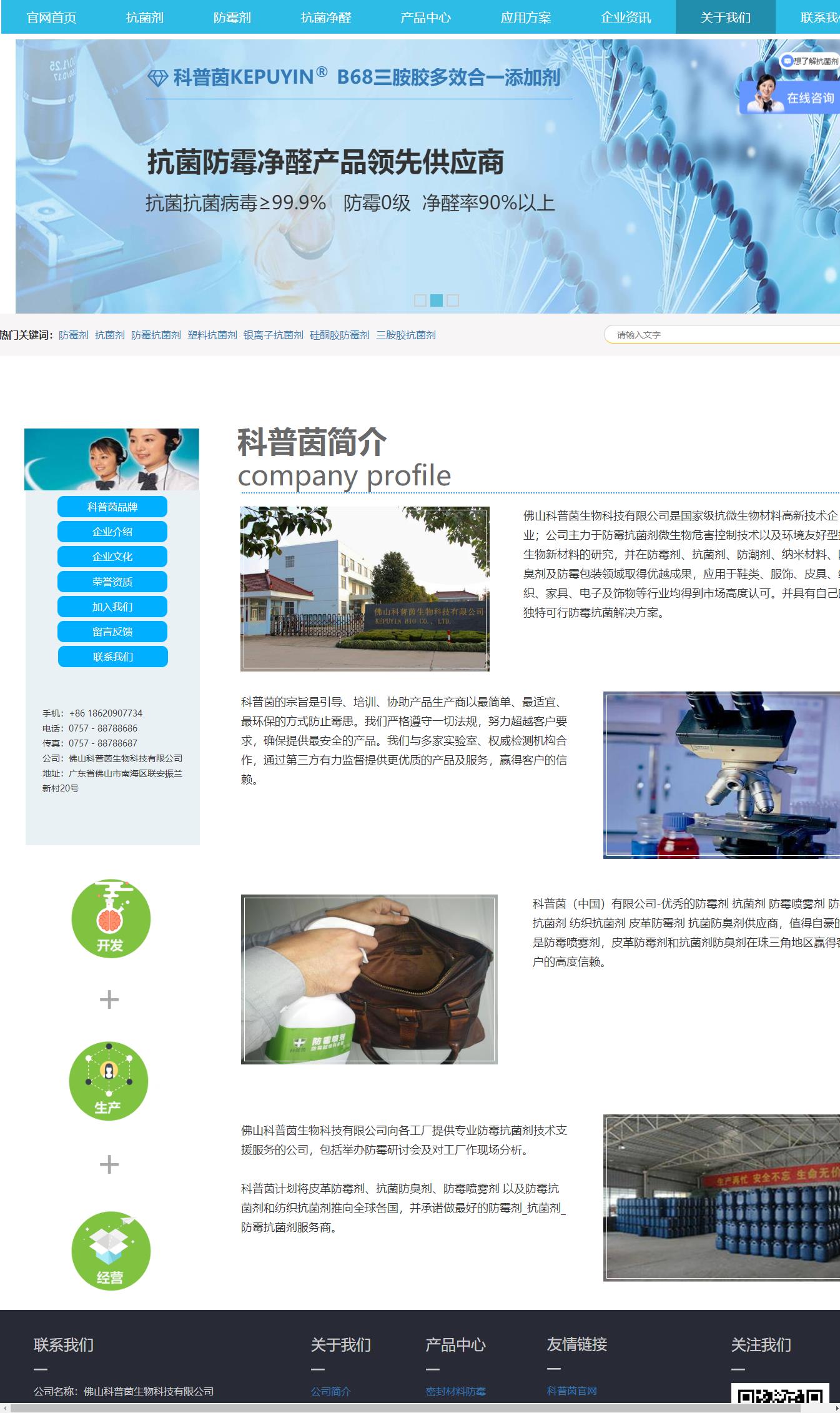840x1413 pixels.
Task: Select the third banner slide indicator
Action: (x=453, y=300)
